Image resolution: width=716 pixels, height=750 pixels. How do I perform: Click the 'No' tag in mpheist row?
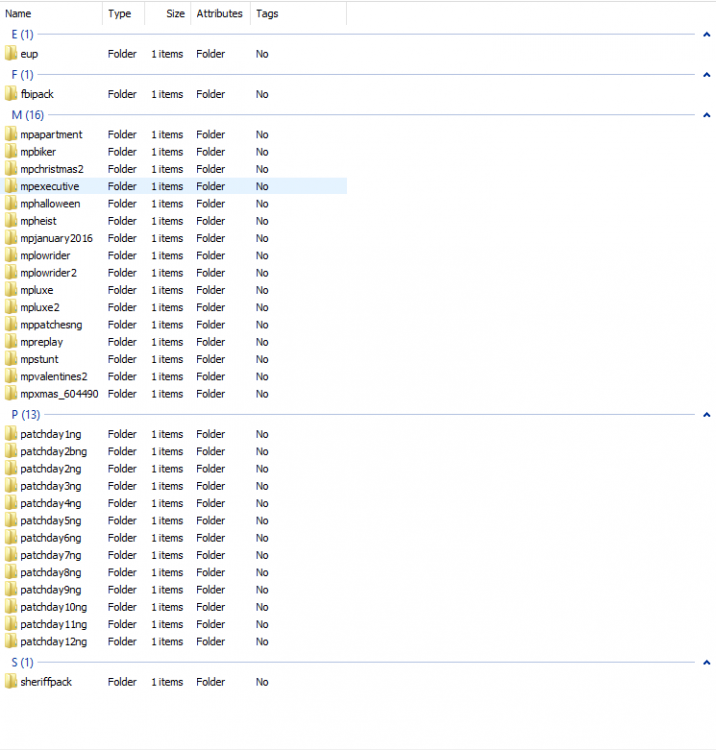262,221
